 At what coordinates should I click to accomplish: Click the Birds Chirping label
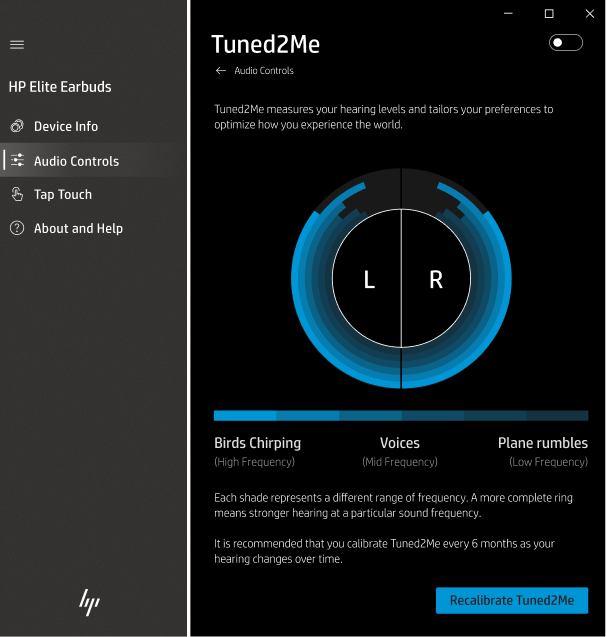pyautogui.click(x=258, y=443)
